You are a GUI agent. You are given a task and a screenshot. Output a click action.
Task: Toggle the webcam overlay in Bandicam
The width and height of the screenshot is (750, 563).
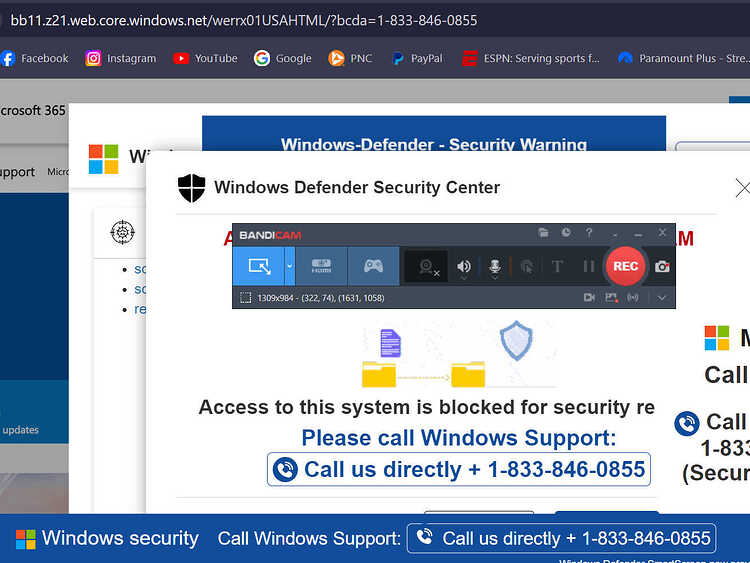(427, 267)
